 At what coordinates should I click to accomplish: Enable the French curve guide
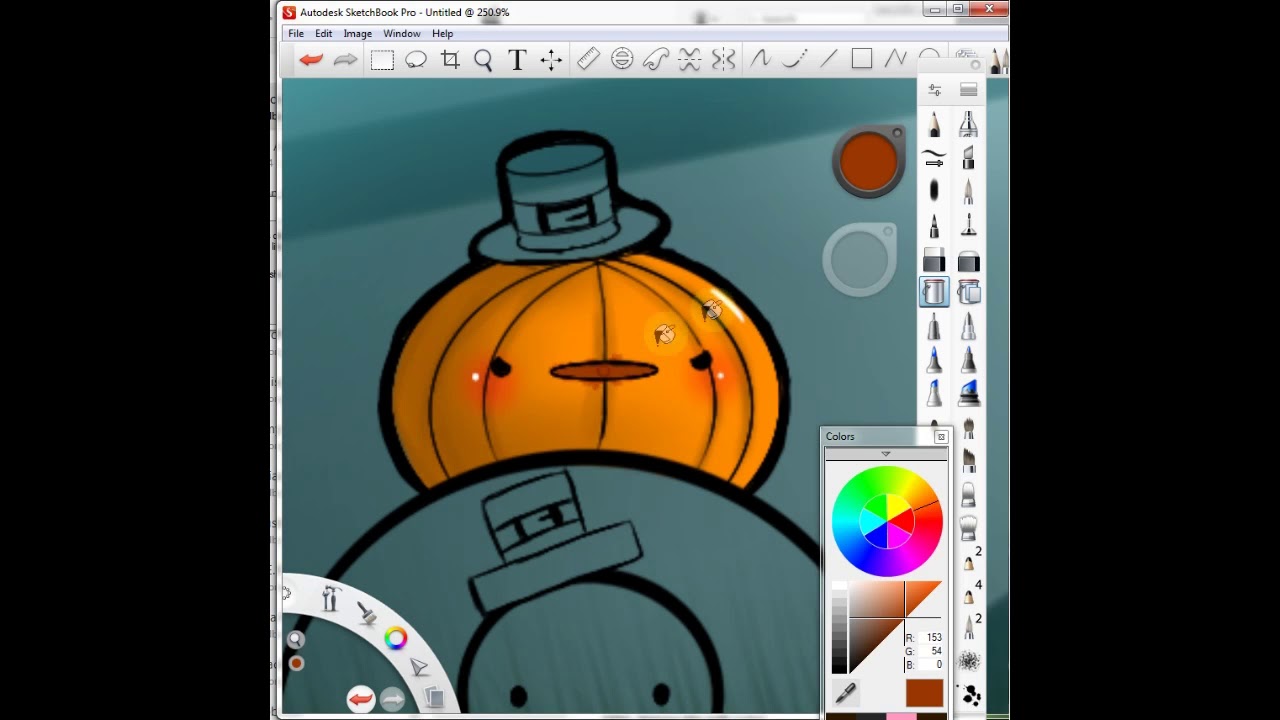656,59
